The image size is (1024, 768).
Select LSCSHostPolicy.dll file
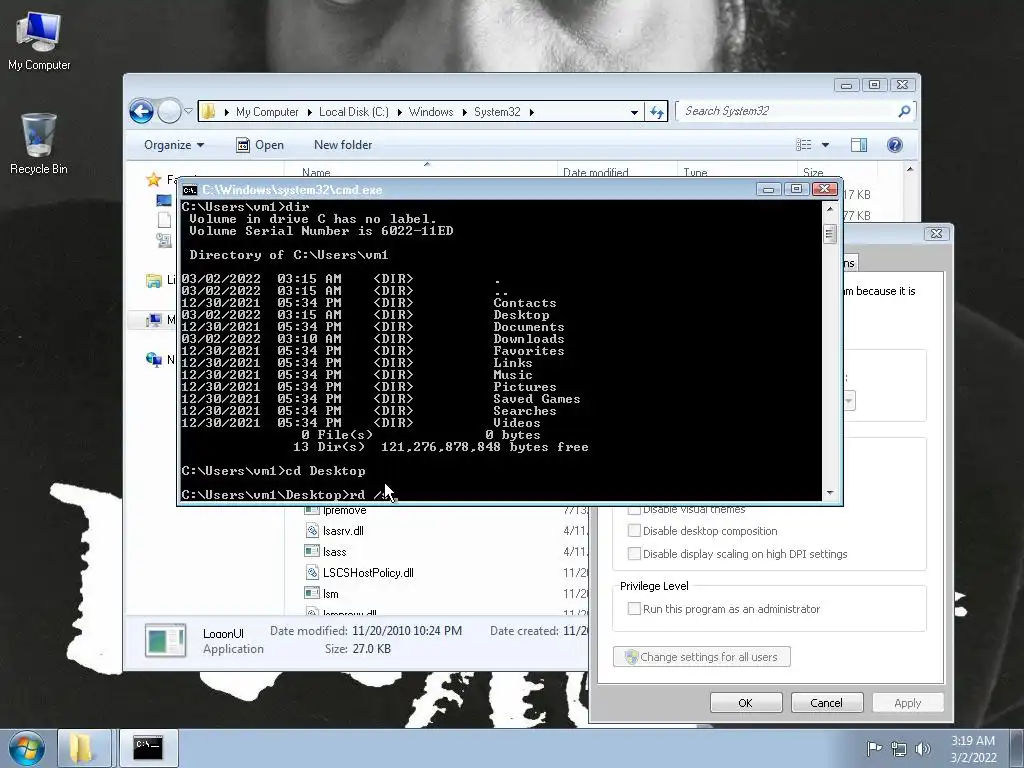368,573
